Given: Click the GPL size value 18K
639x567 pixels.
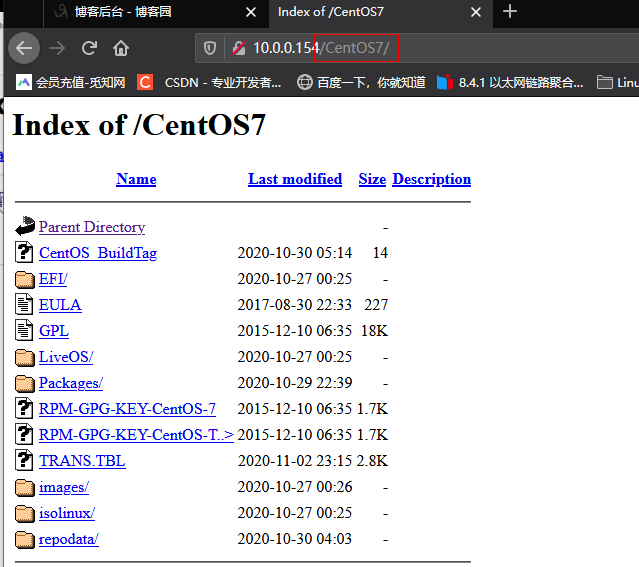Looking at the screenshot, I should (375, 331).
